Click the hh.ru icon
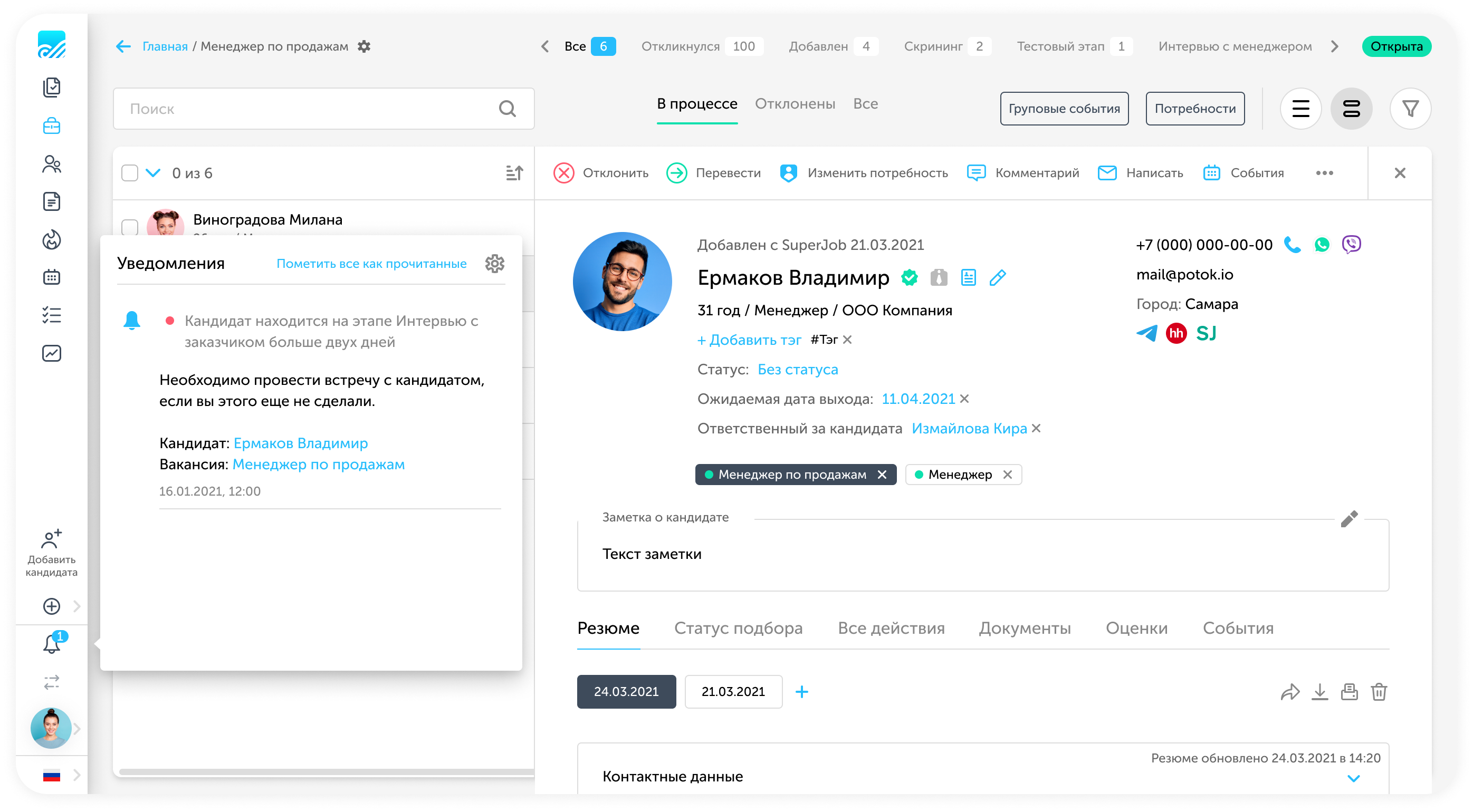The width and height of the screenshot is (1473, 812). (1176, 333)
